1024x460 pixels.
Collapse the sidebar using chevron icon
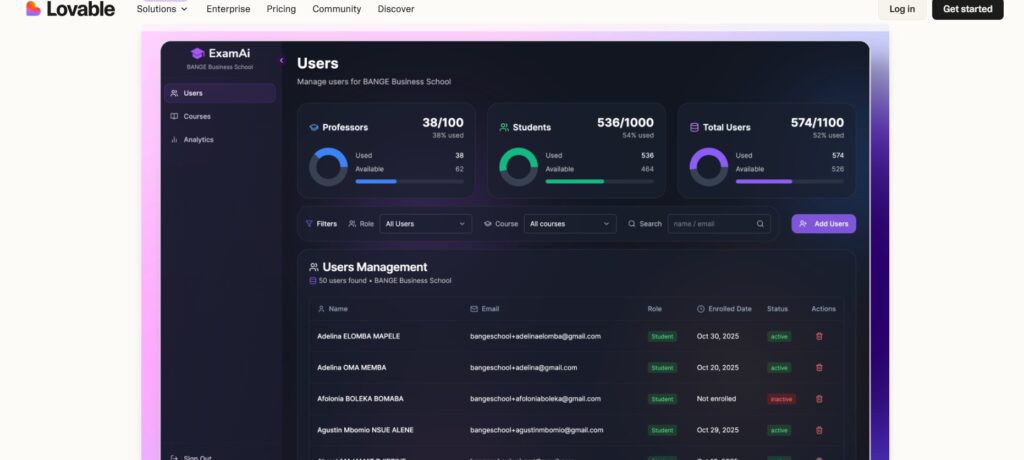(281, 61)
